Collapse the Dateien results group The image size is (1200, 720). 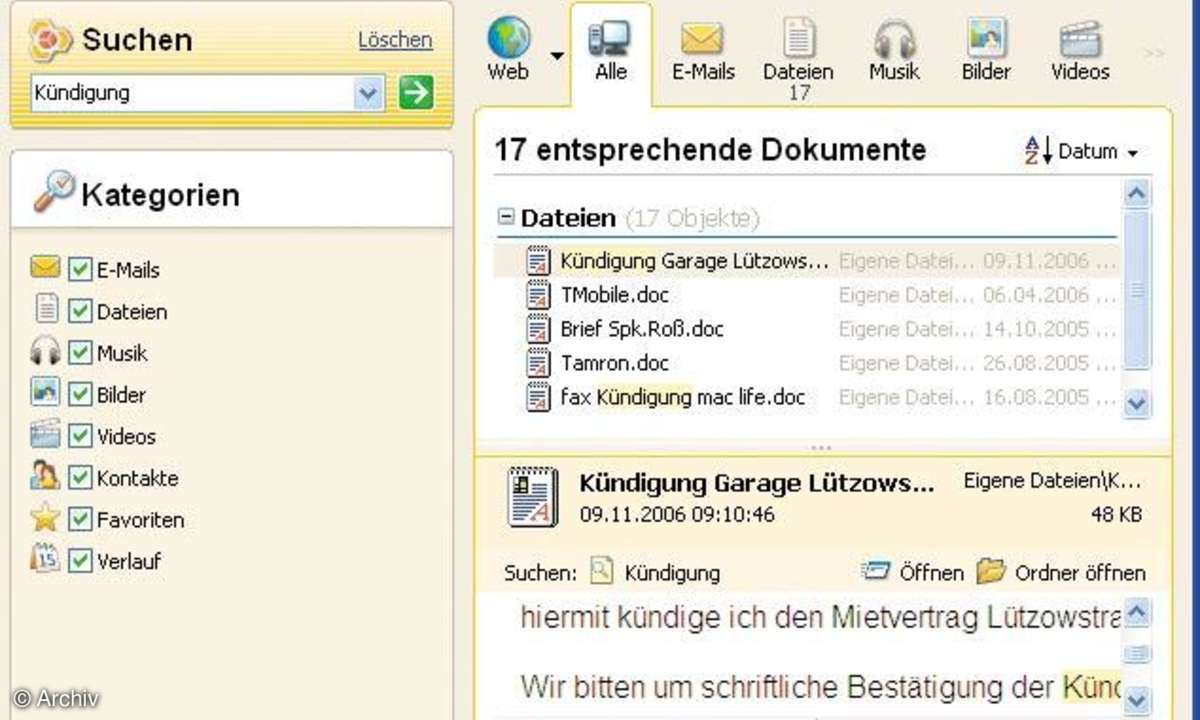coord(506,216)
